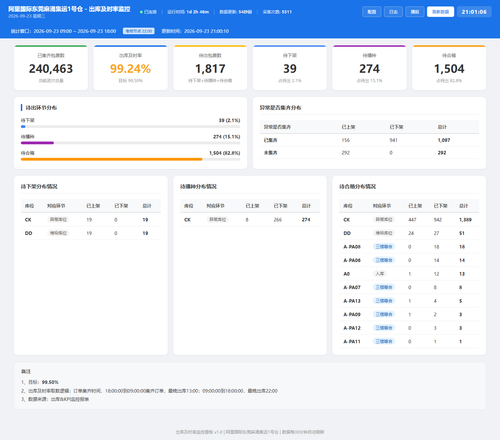500x440 pixels.
Task: Click the A-PA09 row label
Action: (352, 314)
